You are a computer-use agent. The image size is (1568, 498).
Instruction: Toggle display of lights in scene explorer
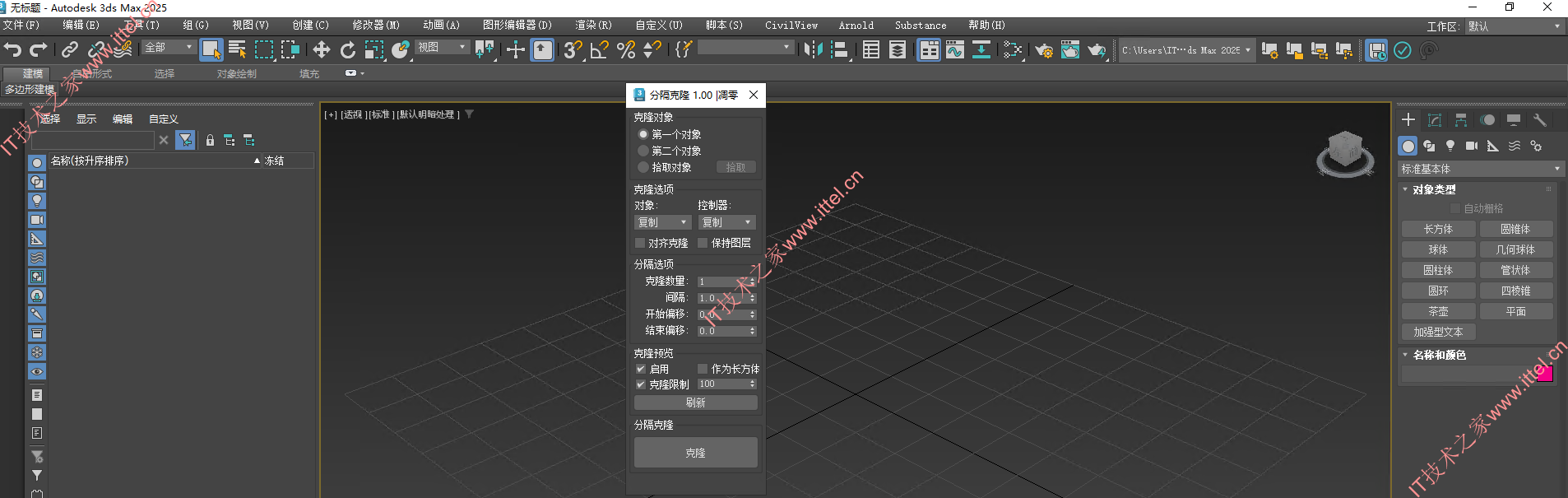click(x=37, y=201)
